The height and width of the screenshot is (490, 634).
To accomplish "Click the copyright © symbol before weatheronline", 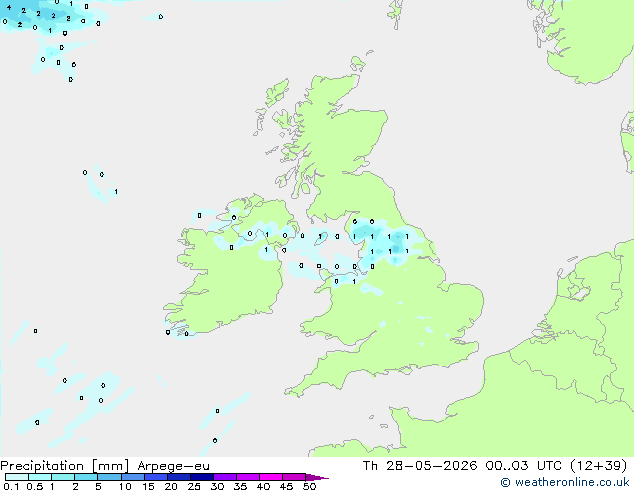I will click(505, 482).
